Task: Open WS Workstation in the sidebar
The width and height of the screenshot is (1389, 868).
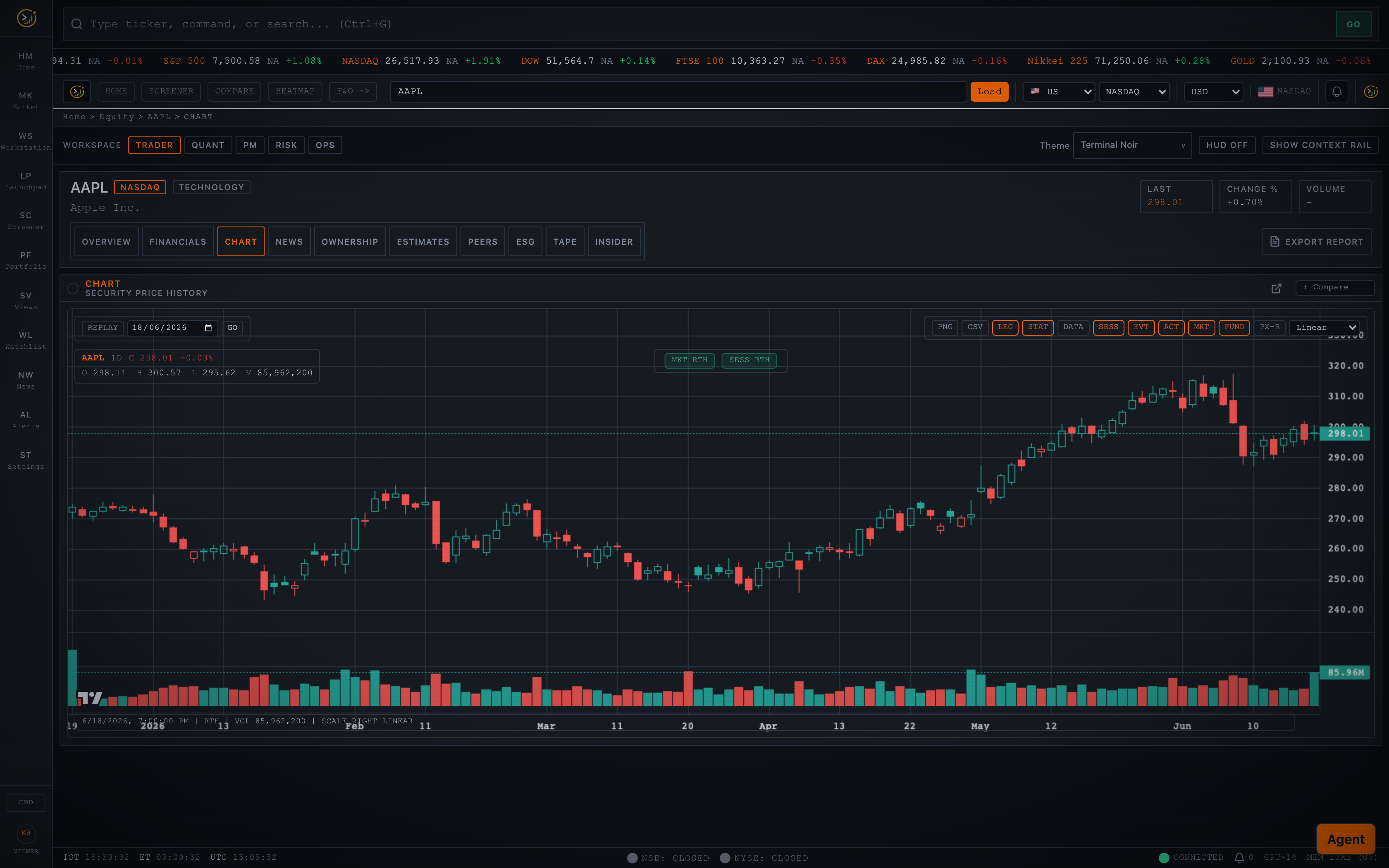Action: 26,141
